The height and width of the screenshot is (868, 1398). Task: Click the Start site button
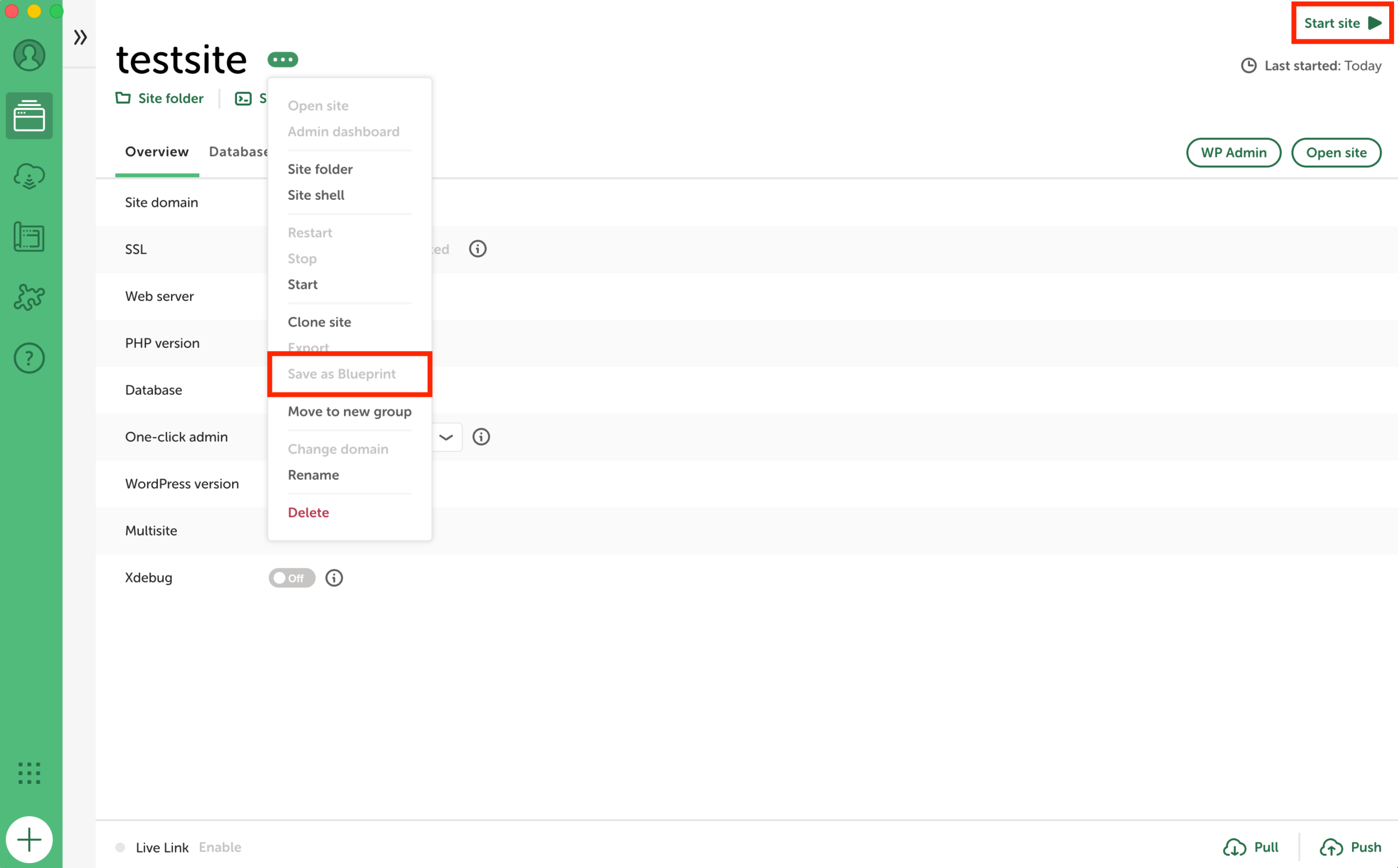[x=1342, y=23]
